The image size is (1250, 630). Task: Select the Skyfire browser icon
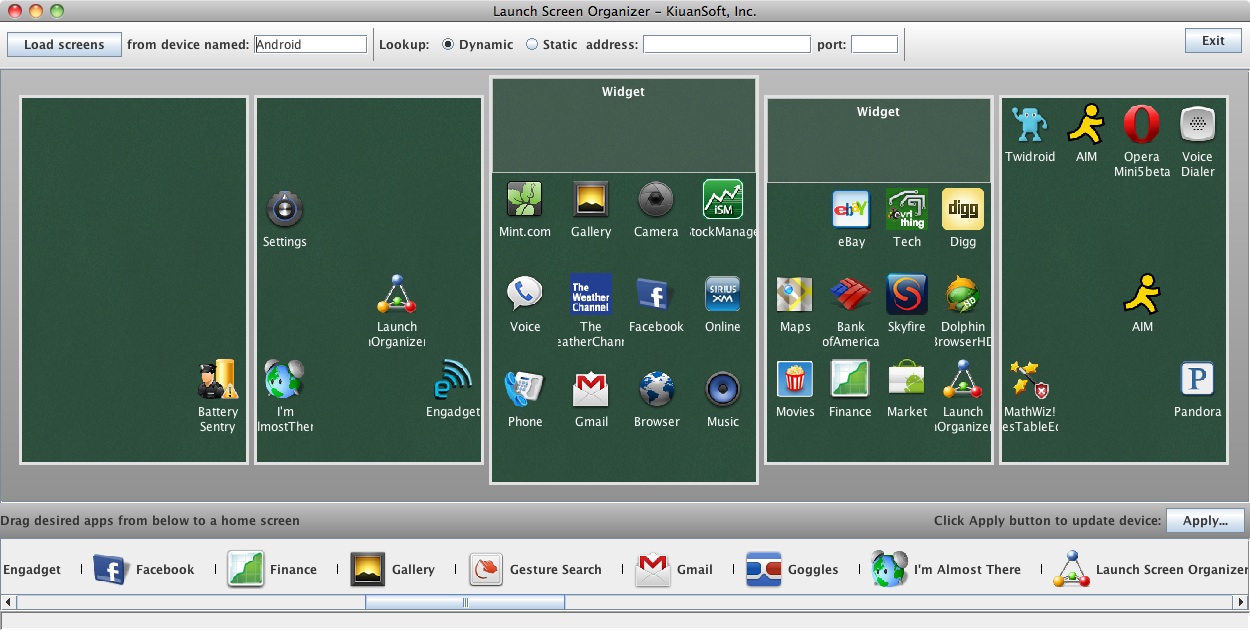click(x=906, y=295)
